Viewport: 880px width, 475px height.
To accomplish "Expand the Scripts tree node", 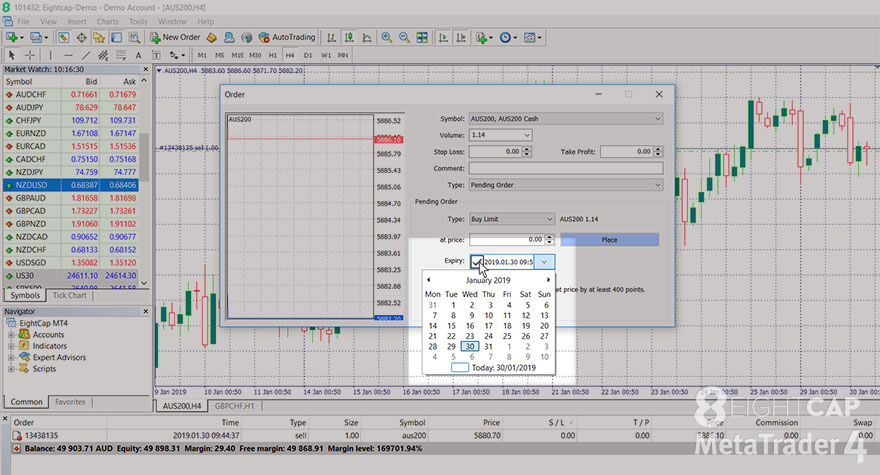I will [11, 369].
